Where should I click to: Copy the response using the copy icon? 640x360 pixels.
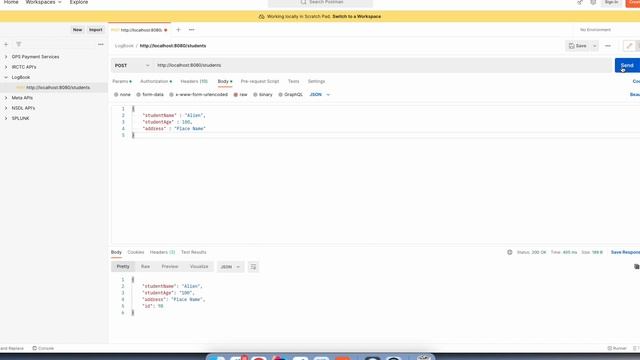point(636,267)
